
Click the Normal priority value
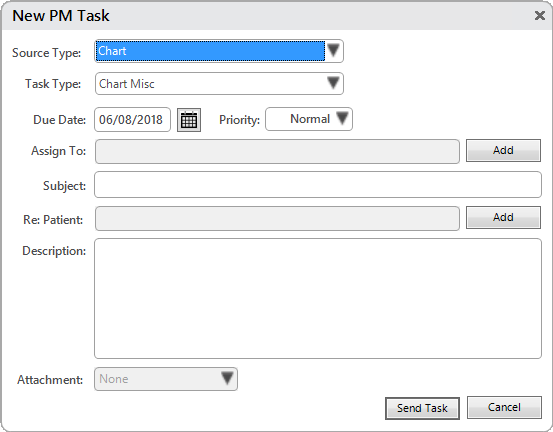pyautogui.click(x=310, y=119)
